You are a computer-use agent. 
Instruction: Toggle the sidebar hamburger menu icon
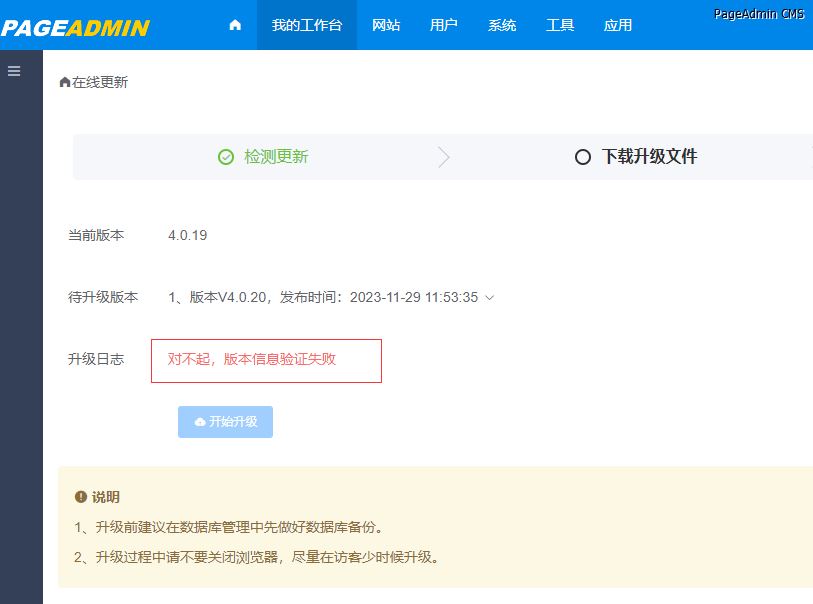[14, 71]
